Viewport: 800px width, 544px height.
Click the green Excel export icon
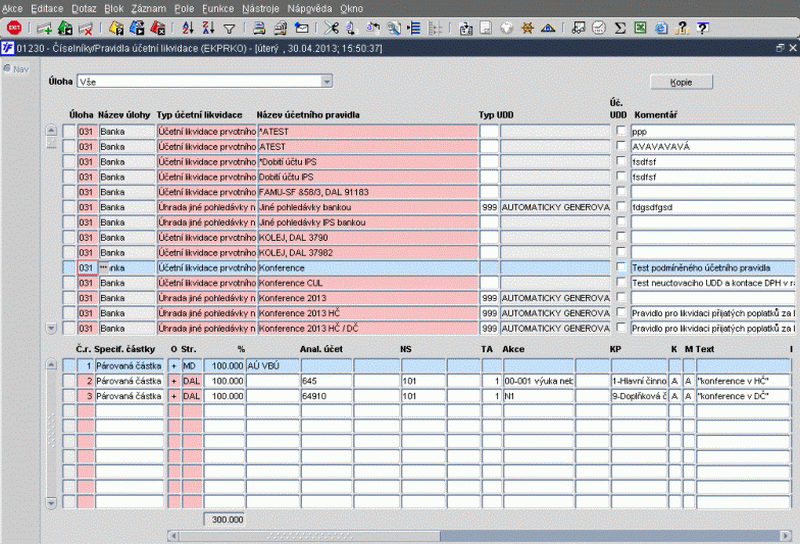(641, 28)
